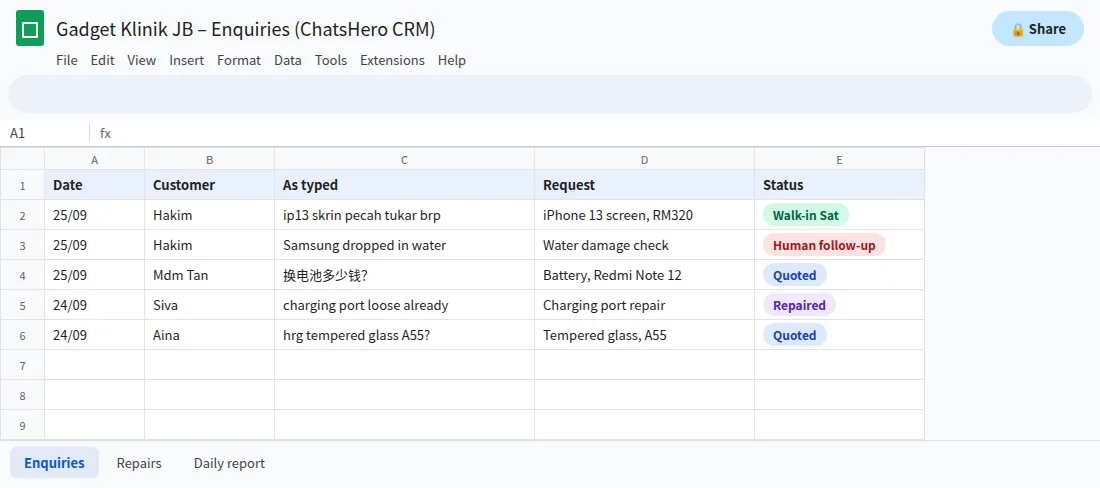Select the 24/09 date in Aina's row
This screenshot has height=488, width=1100.
click(x=95, y=335)
